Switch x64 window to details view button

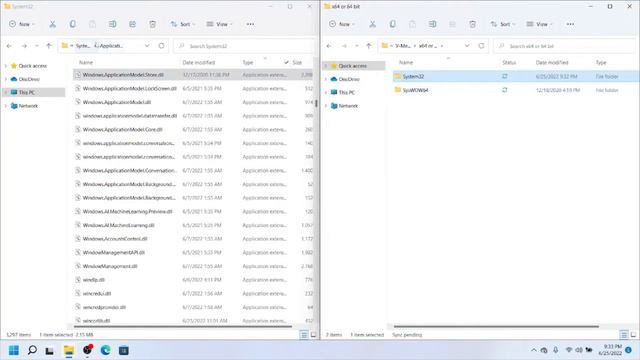coord(624,335)
